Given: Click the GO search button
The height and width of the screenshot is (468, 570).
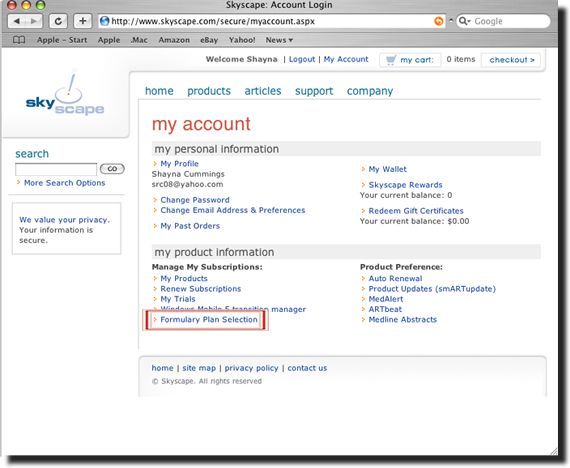Looking at the screenshot, I should 112,169.
